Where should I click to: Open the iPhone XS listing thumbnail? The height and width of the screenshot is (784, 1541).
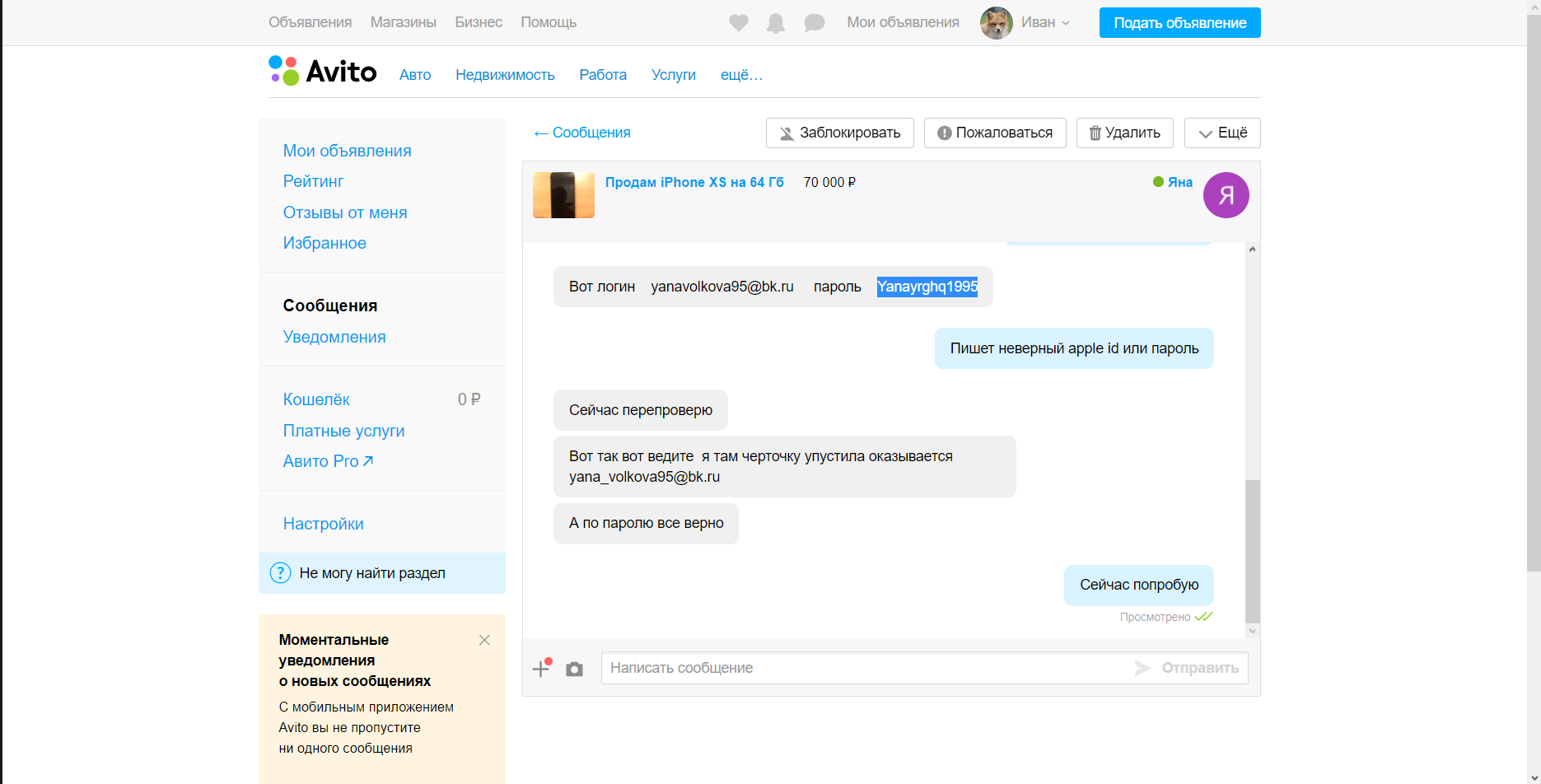pyautogui.click(x=563, y=195)
